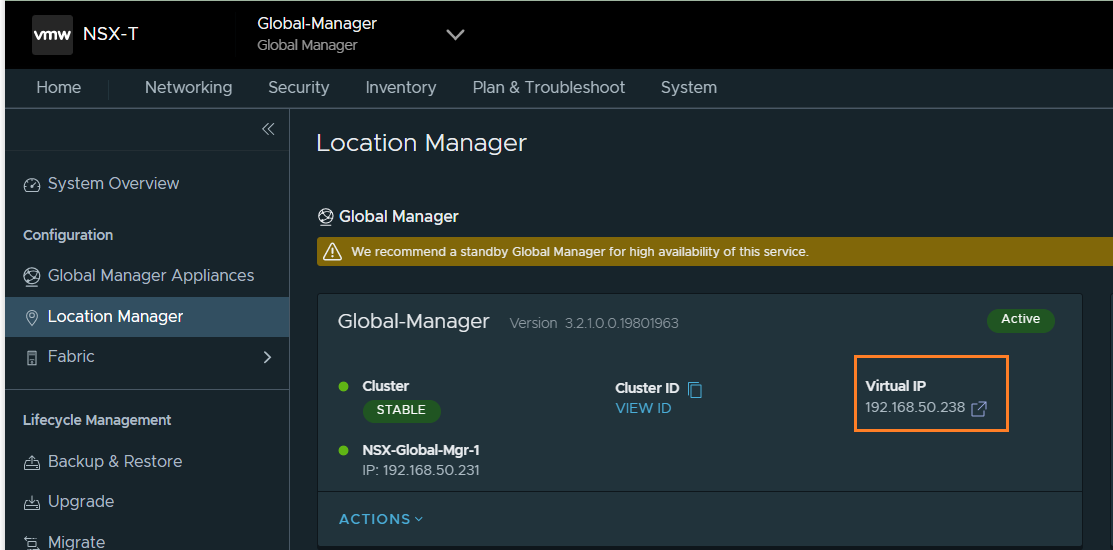Open the Migrate sidebar item
Screen dimensions: 1113x550
(76, 541)
